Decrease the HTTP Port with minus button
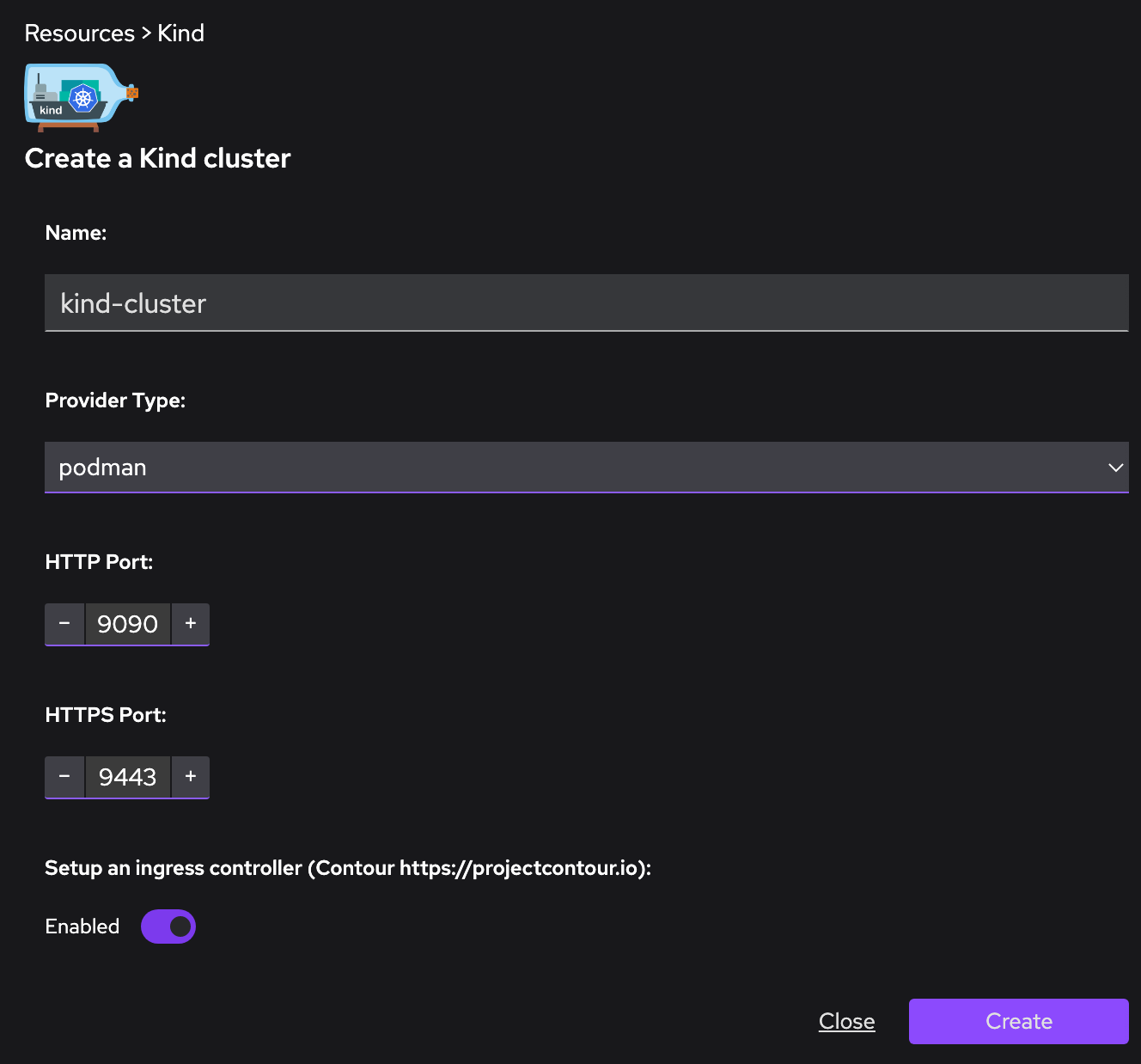 64,623
